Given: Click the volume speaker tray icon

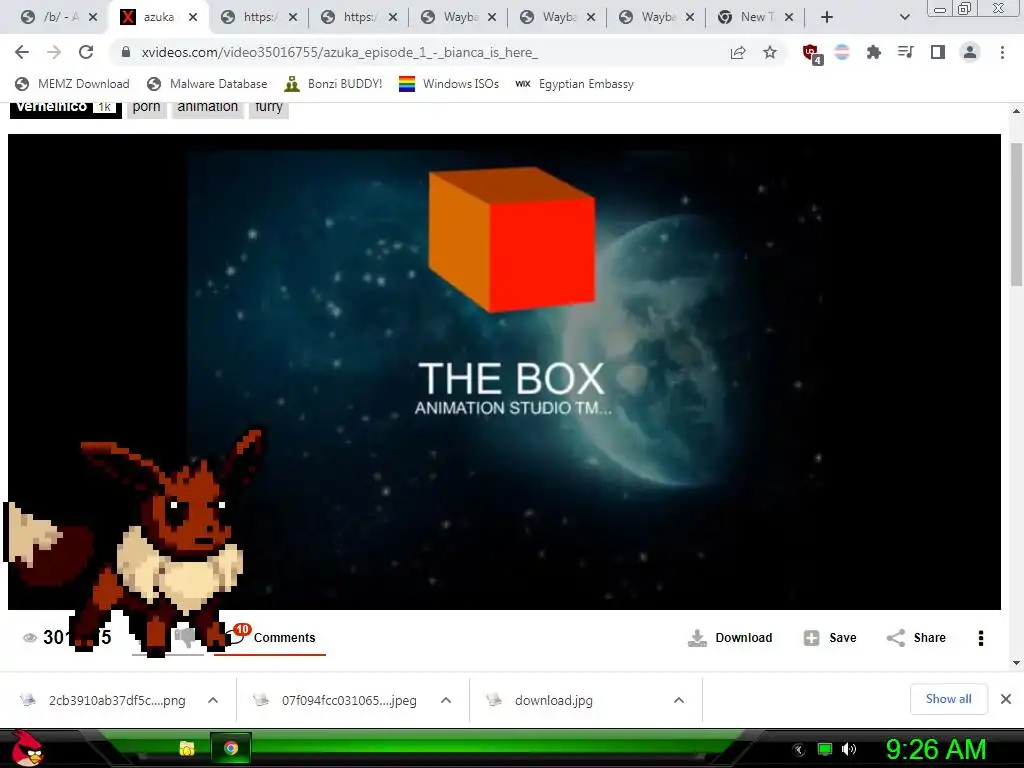Looking at the screenshot, I should pyautogui.click(x=848, y=749).
